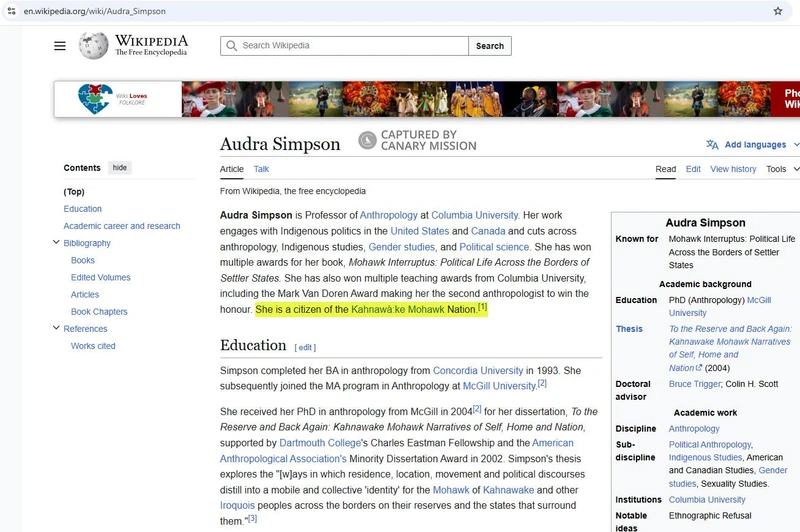Screen dimensions: 800x532
Task: Open the Iroquois link
Action: (237, 505)
